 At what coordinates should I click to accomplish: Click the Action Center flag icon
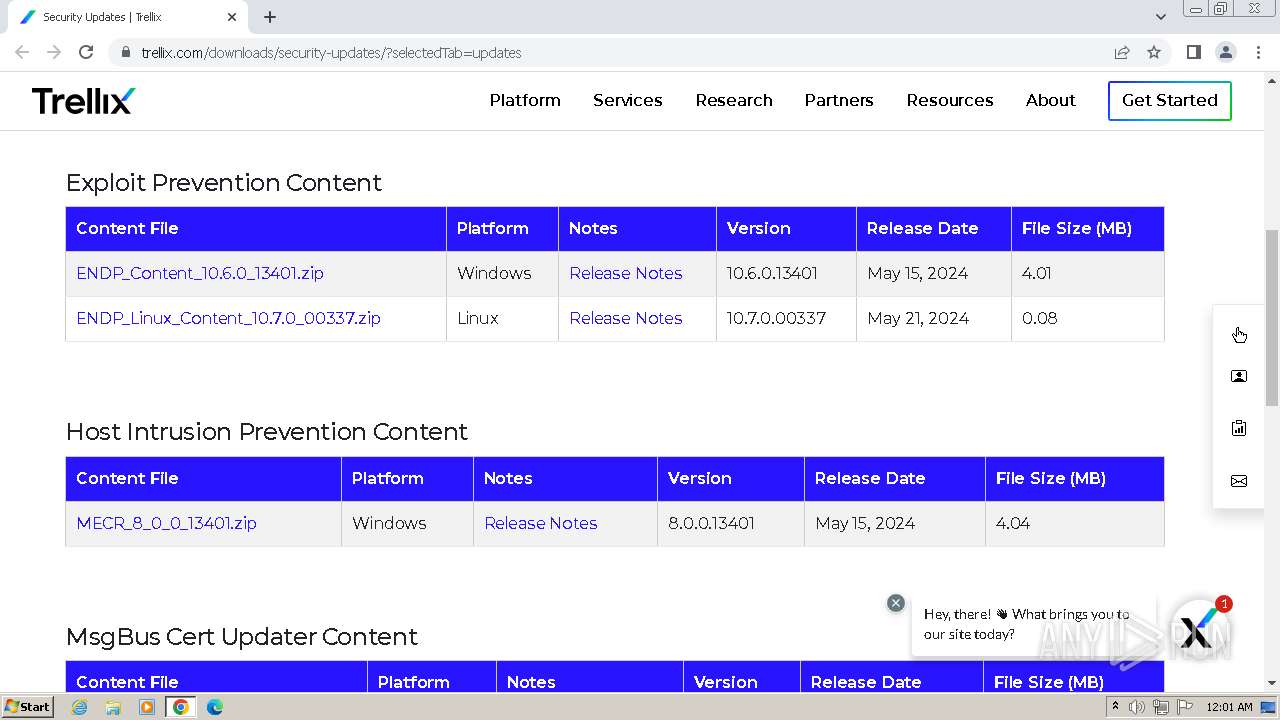(1185, 707)
